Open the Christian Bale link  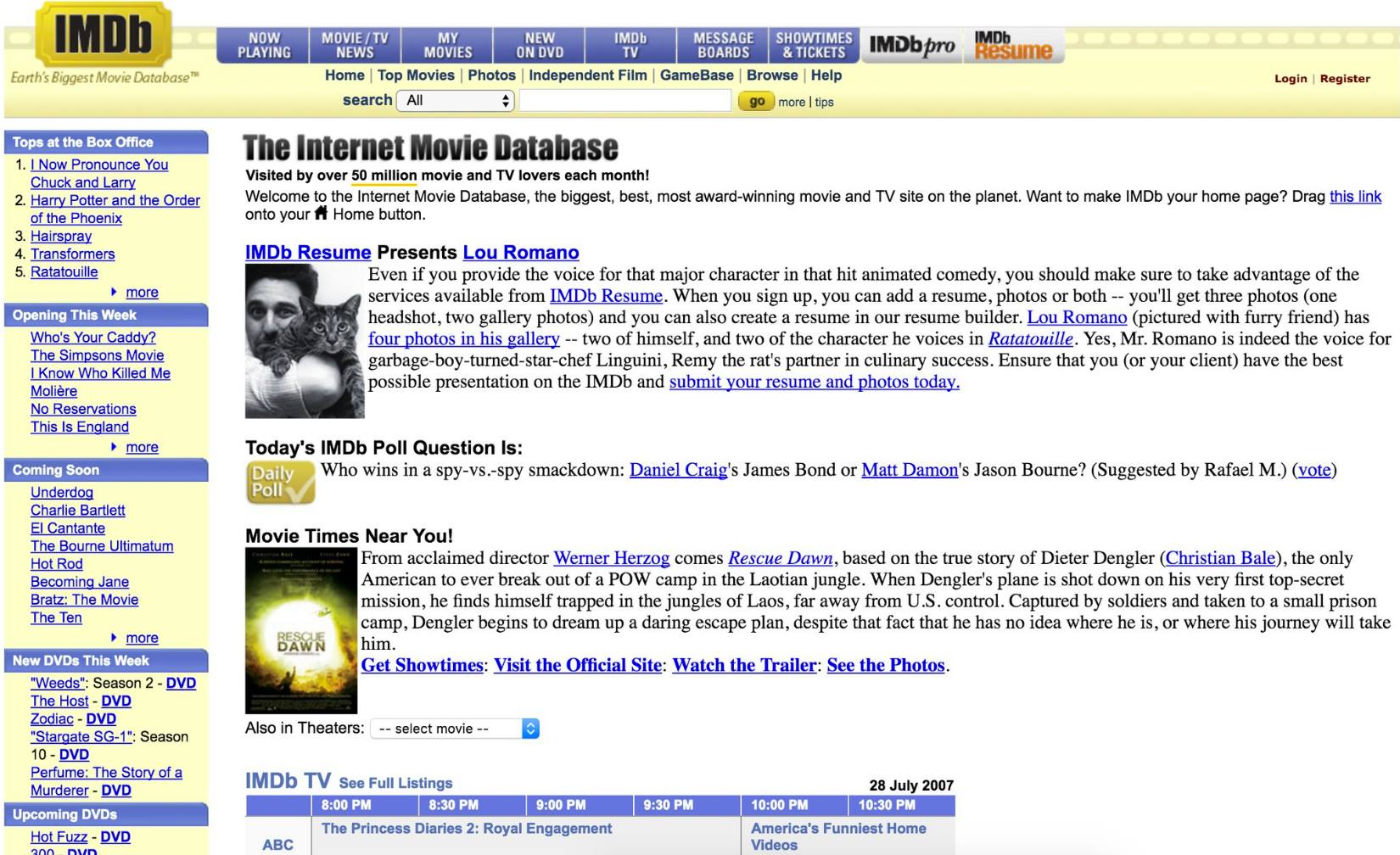[1221, 558]
